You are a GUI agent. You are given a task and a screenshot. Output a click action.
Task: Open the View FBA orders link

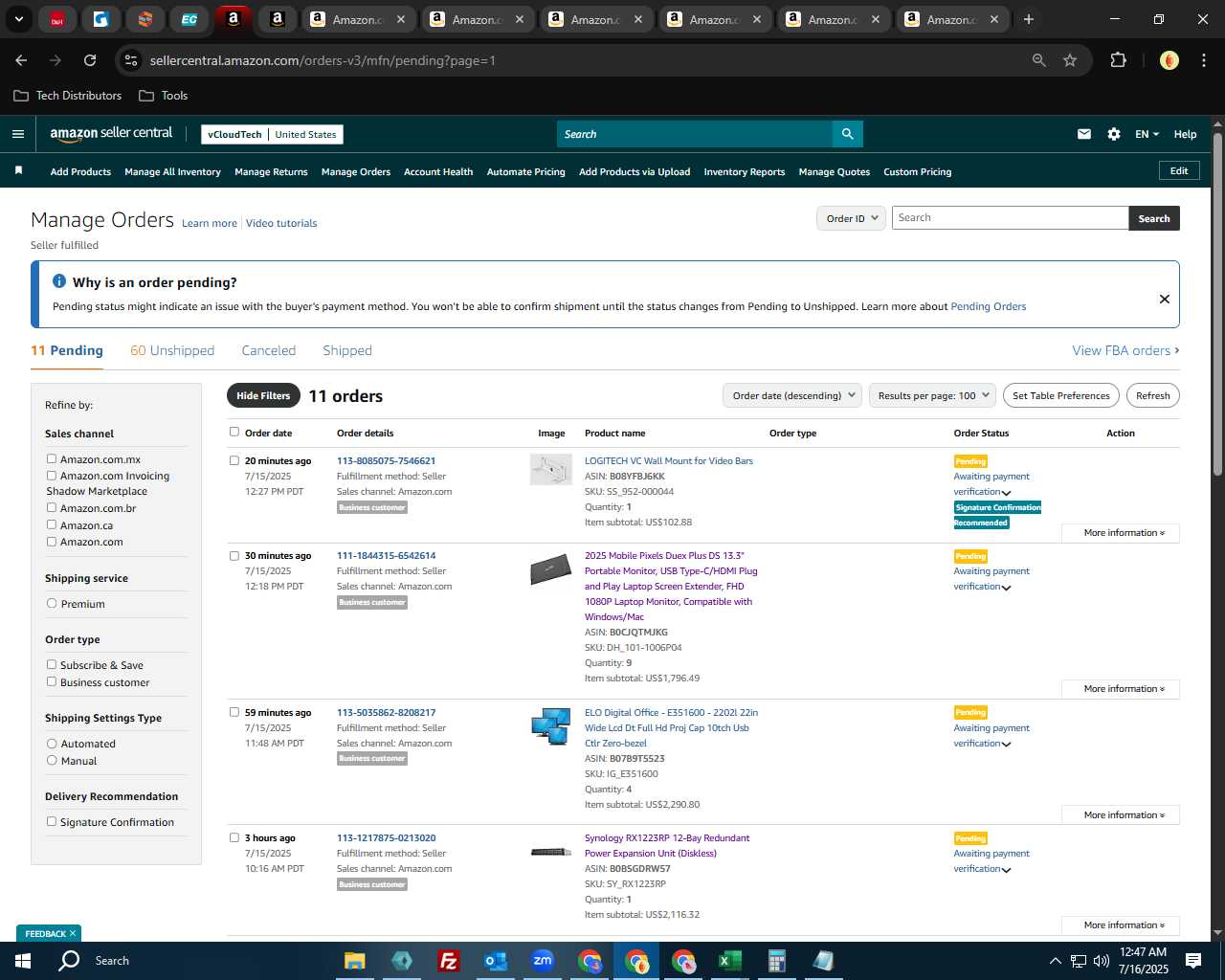(1125, 350)
